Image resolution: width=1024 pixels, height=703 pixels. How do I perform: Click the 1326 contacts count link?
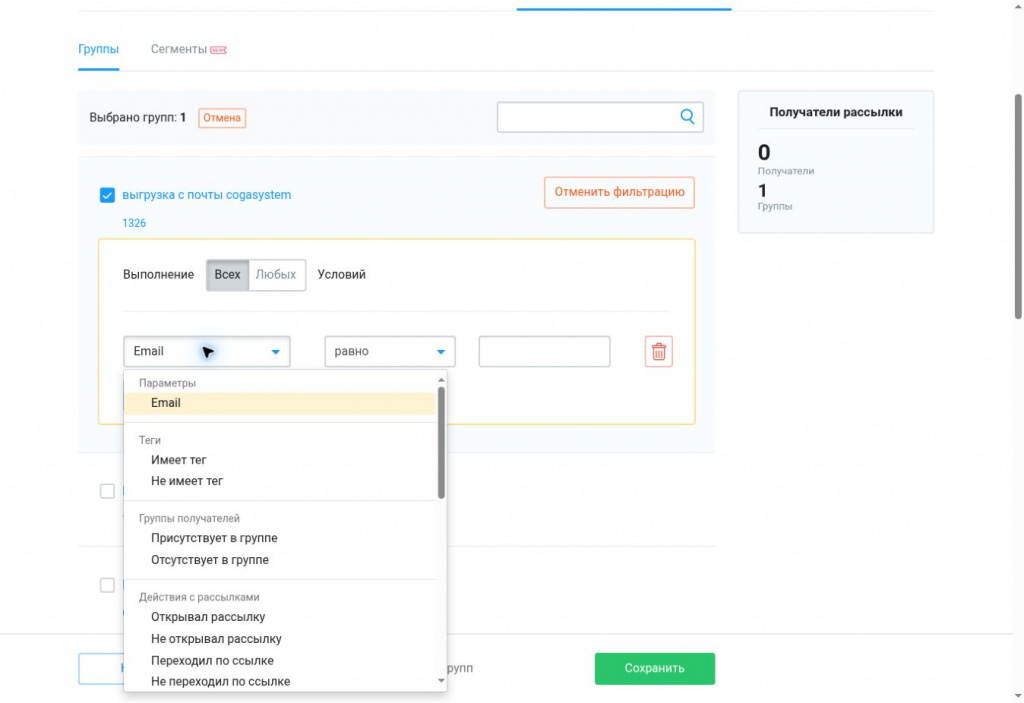click(134, 223)
